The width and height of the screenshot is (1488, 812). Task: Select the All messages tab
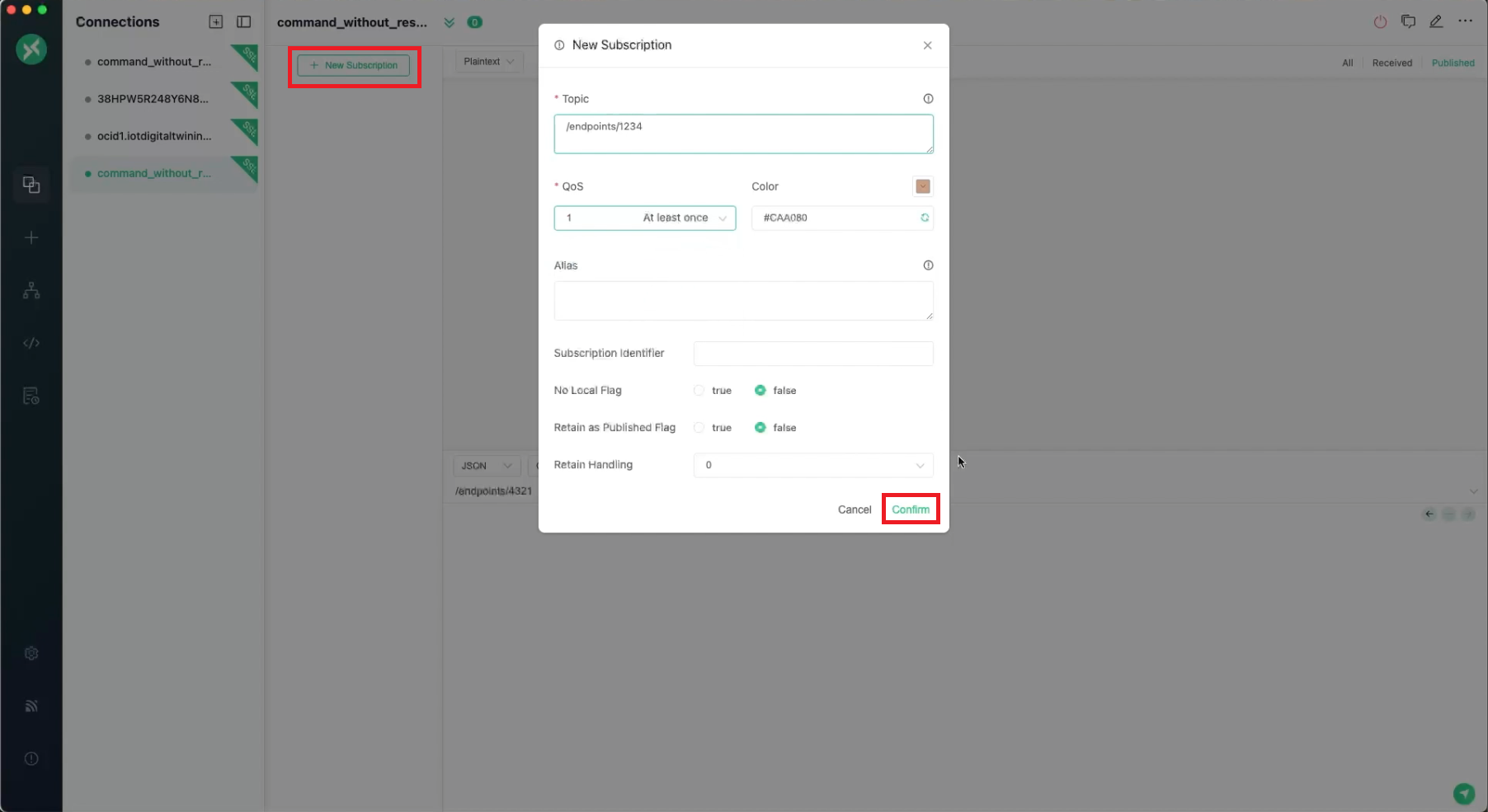pos(1348,63)
